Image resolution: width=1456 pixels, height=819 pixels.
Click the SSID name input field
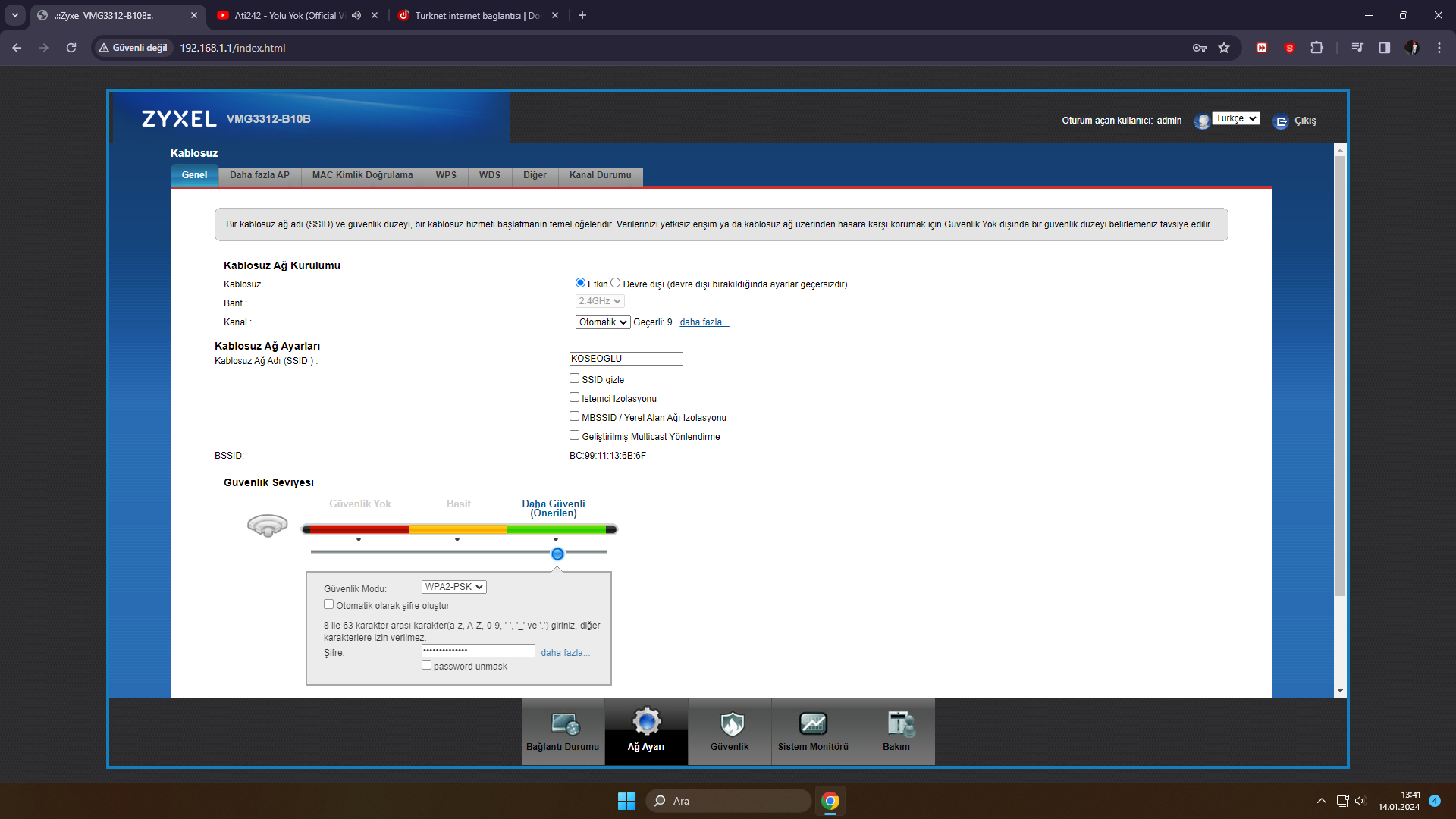point(626,359)
